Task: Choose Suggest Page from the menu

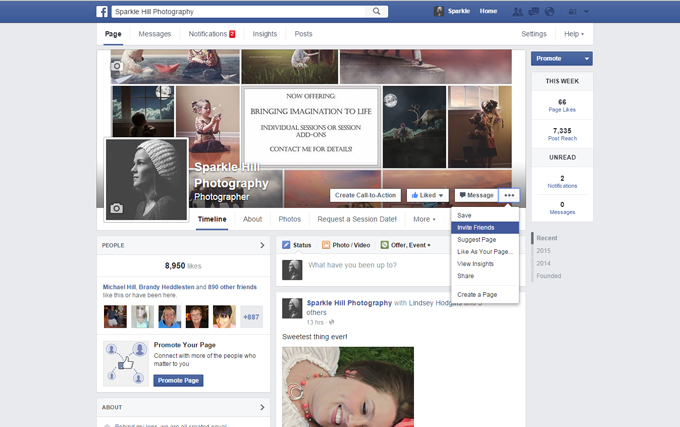Action: click(x=485, y=240)
